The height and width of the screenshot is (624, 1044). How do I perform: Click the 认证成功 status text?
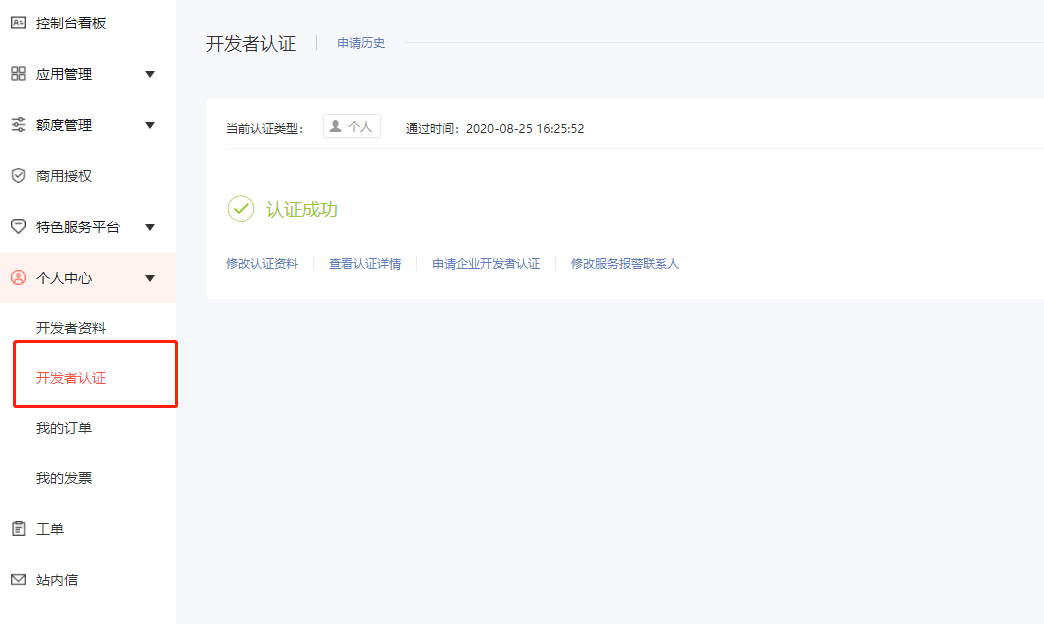click(302, 210)
